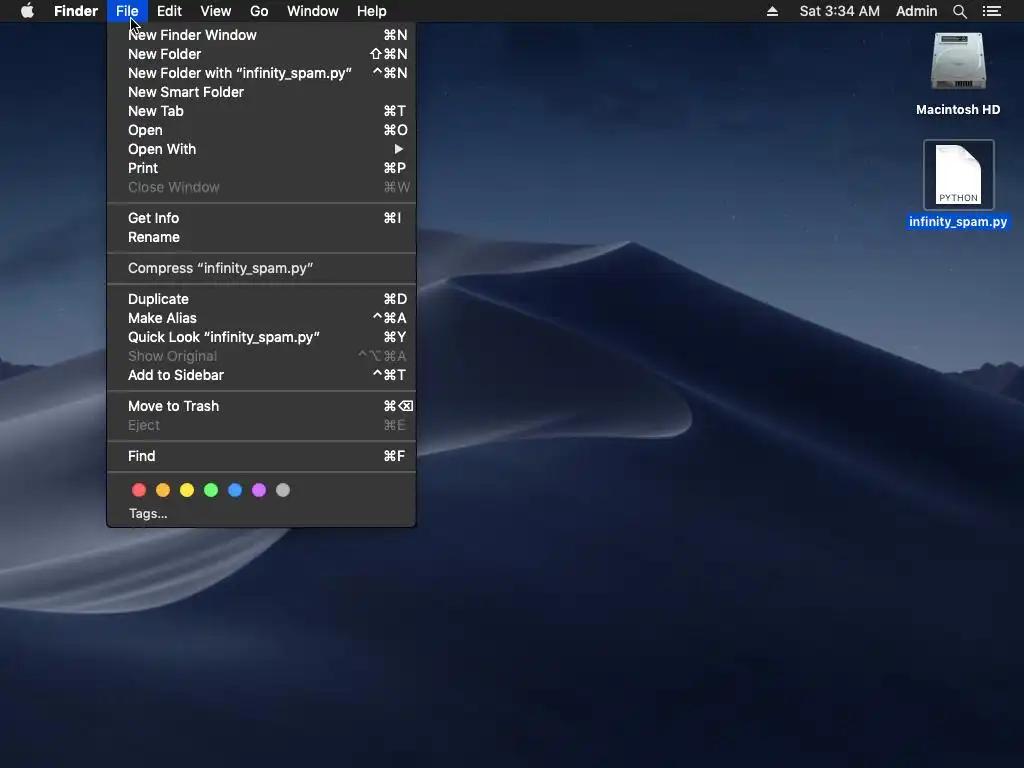The height and width of the screenshot is (768, 1024).
Task: Open the Go menu
Action: point(259,11)
